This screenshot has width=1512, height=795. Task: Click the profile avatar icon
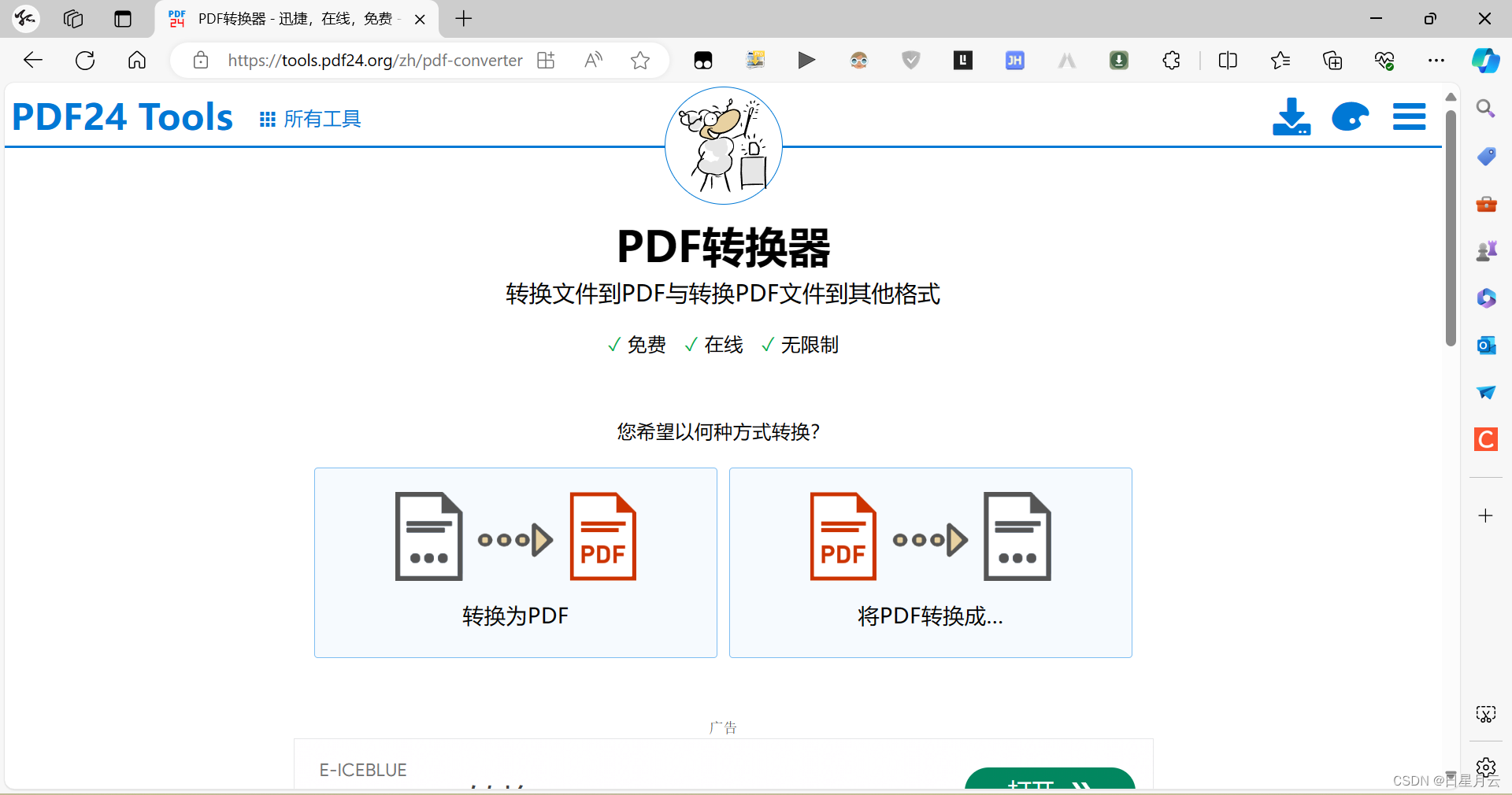(25, 19)
